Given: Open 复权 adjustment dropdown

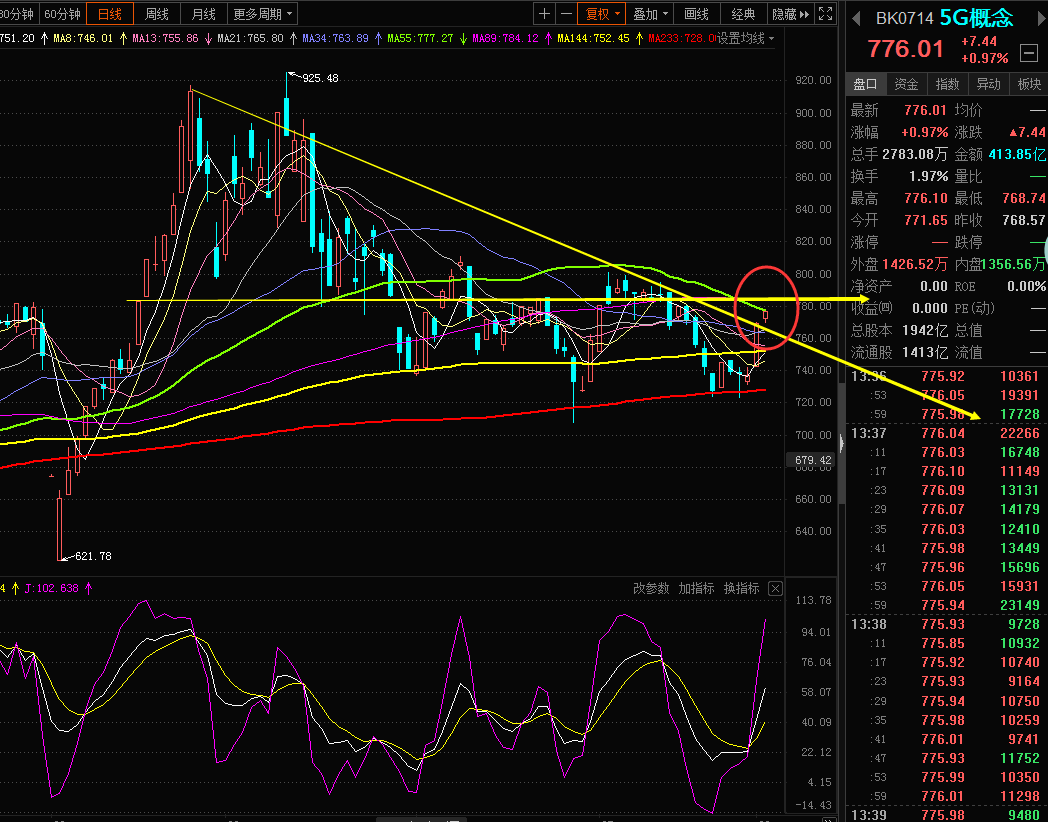Looking at the screenshot, I should tap(603, 14).
